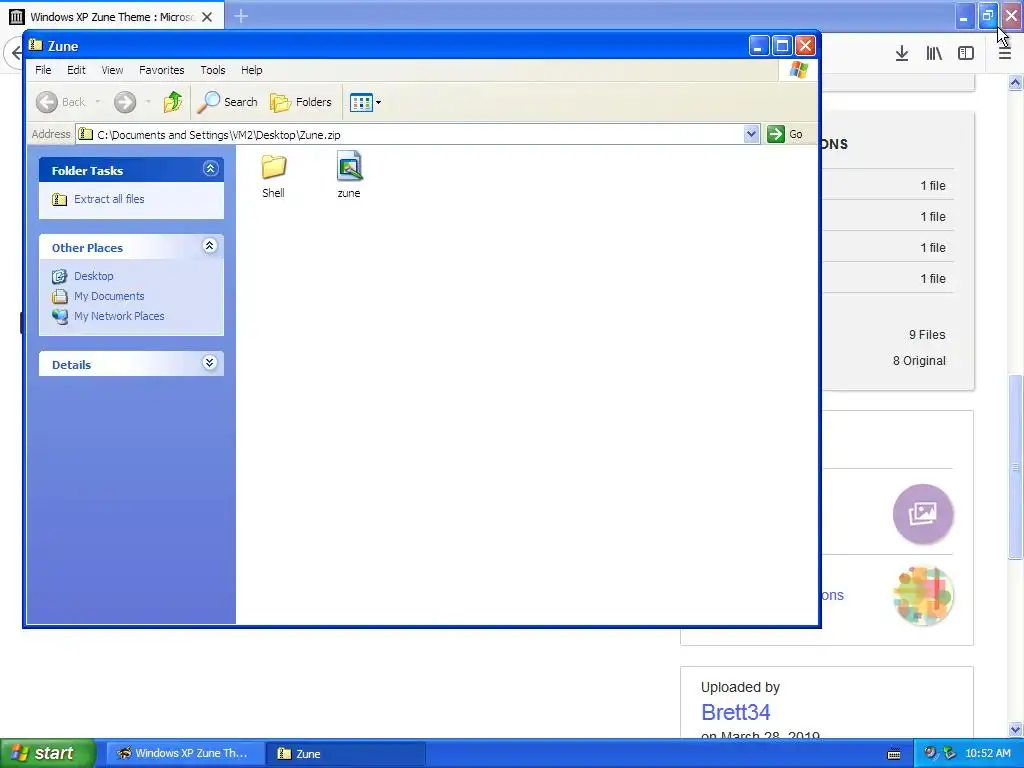The width and height of the screenshot is (1024, 768).
Task: Click the Go button beside address bar
Action: 785,135
